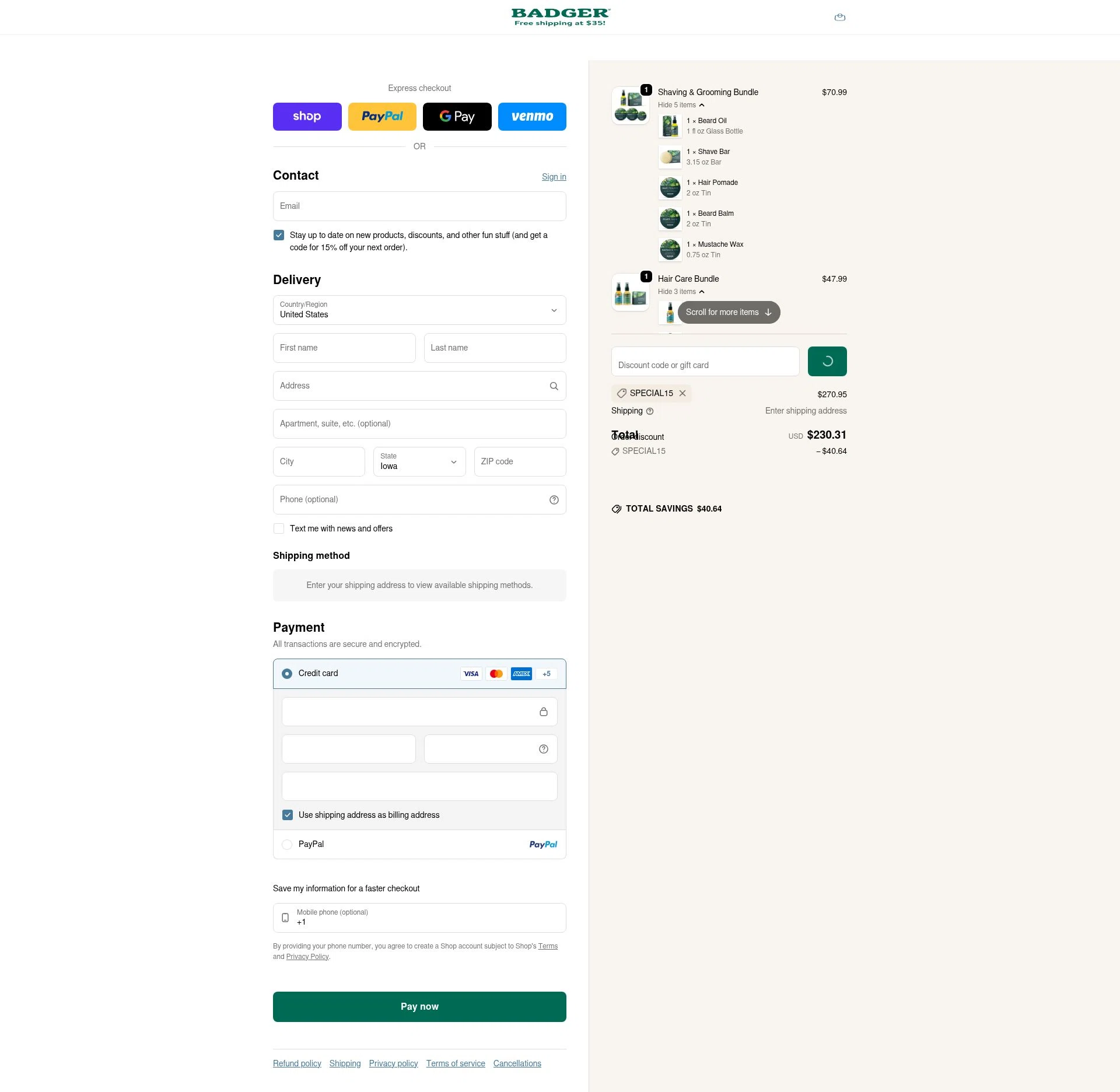Click the search icon in the address field
This screenshot has height=1092, width=1120.
click(553, 386)
